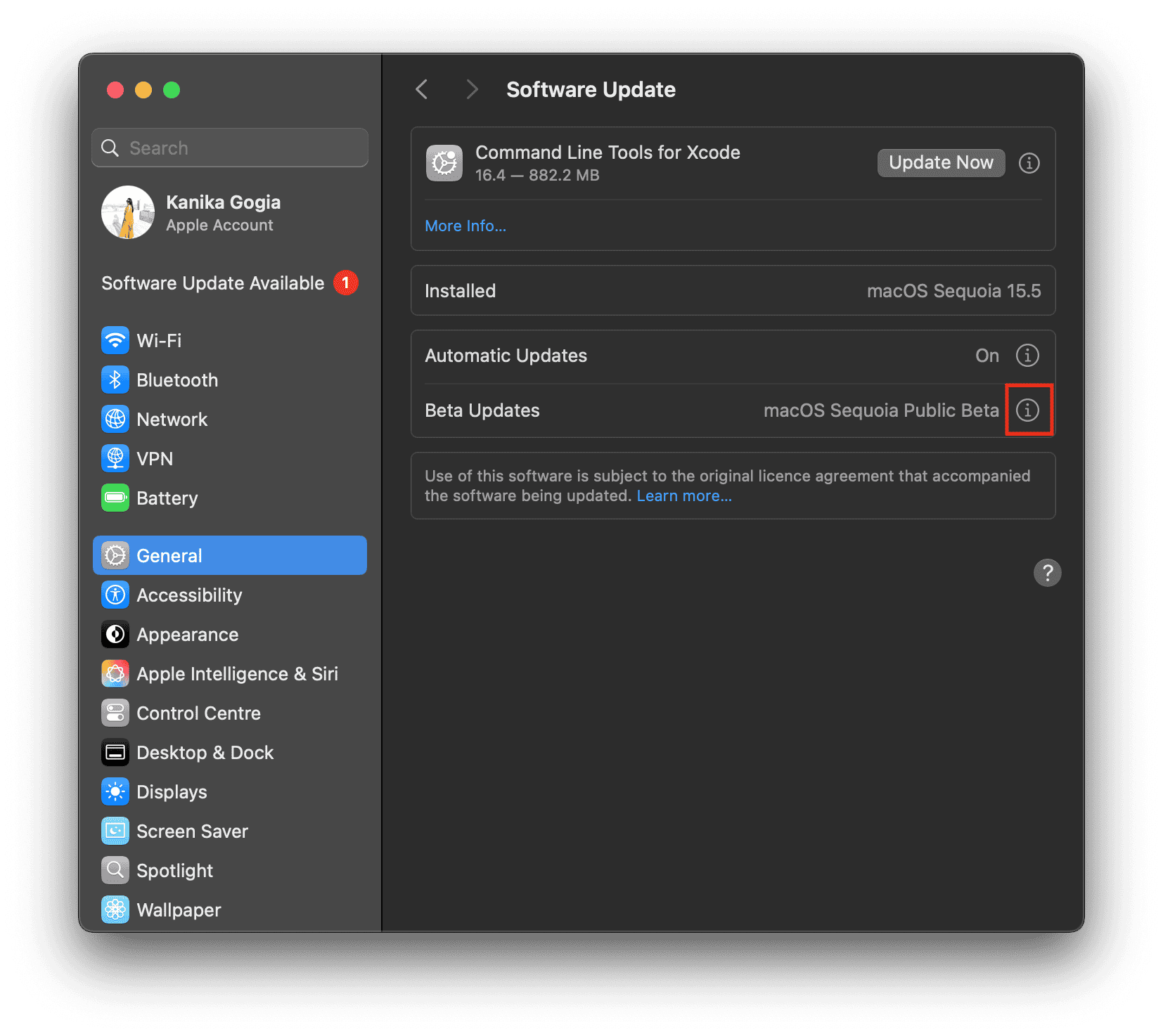Select the Network globe icon
The width and height of the screenshot is (1163, 1036).
115,419
